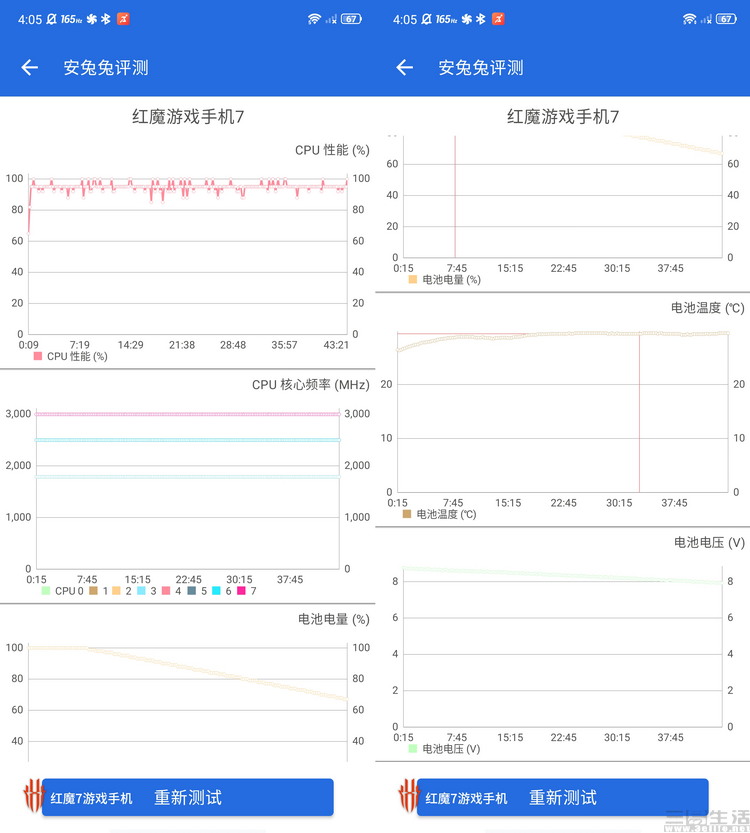Tap the light blue CPU 3 legend swatch
Image resolution: width=750 pixels, height=833 pixels.
tap(141, 591)
